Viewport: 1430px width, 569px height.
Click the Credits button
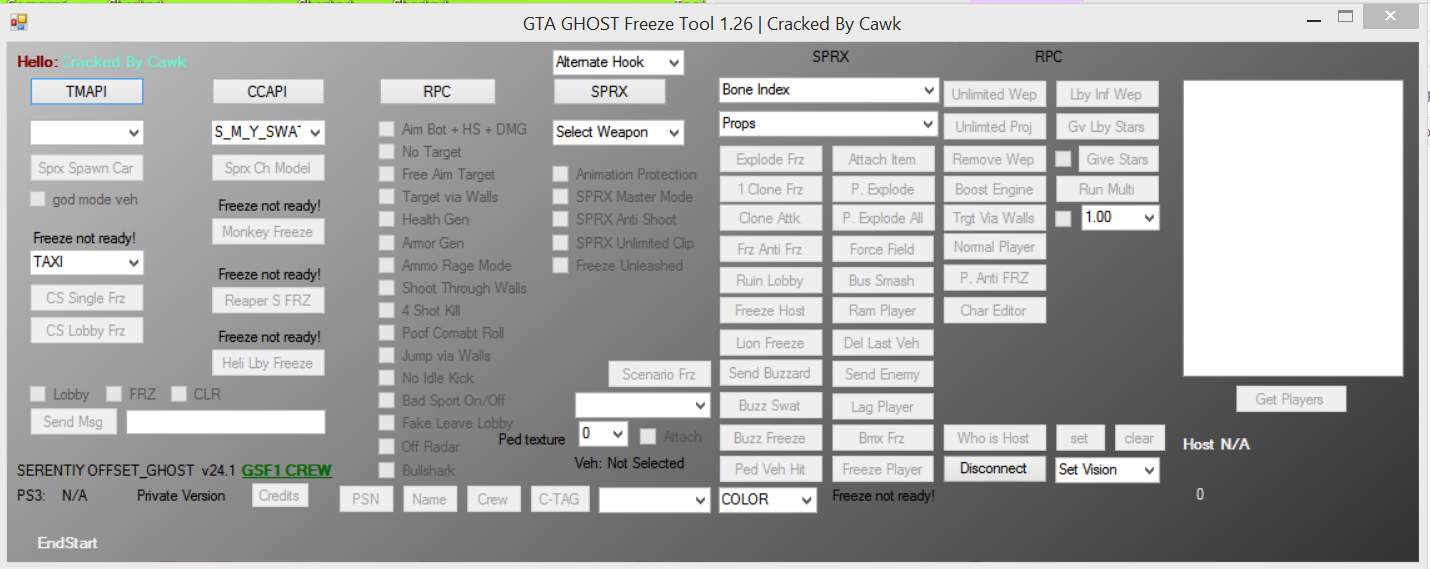click(279, 495)
